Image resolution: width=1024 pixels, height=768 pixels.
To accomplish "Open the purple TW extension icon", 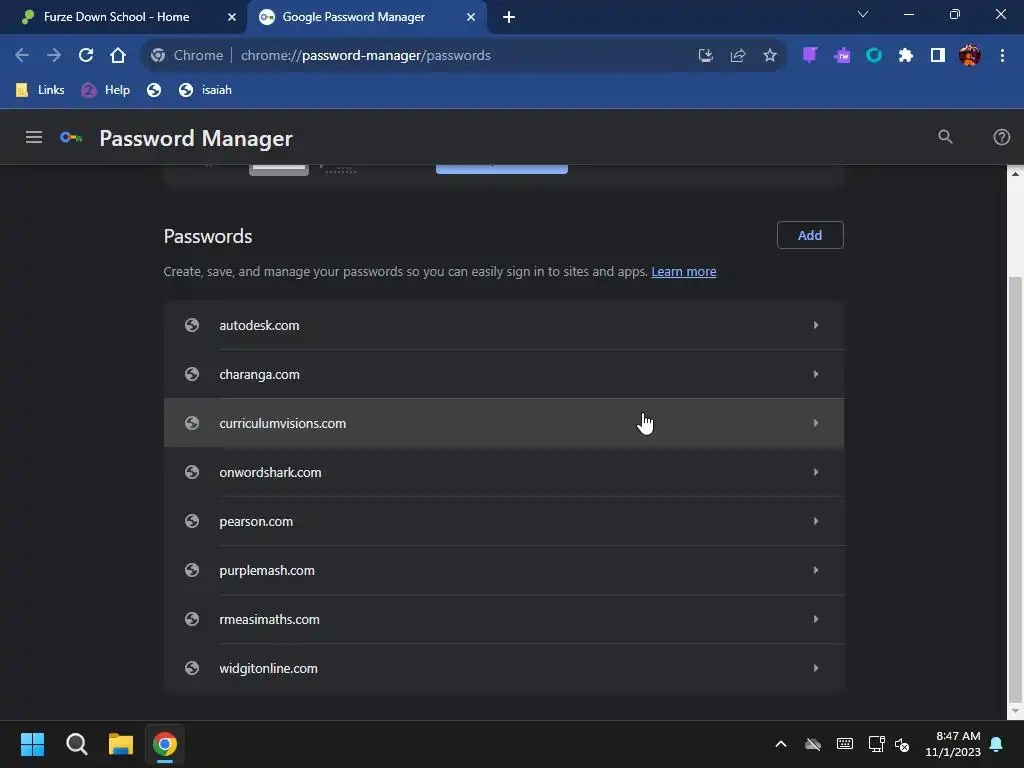I will pos(842,56).
